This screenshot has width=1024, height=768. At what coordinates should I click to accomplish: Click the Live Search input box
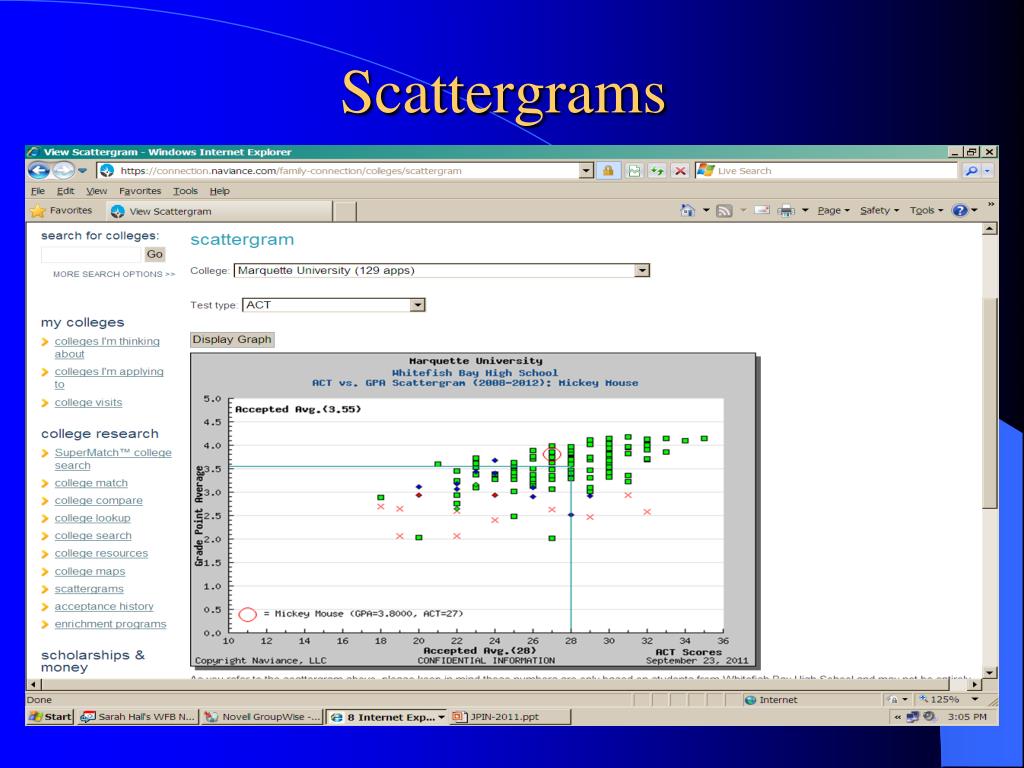(826, 171)
